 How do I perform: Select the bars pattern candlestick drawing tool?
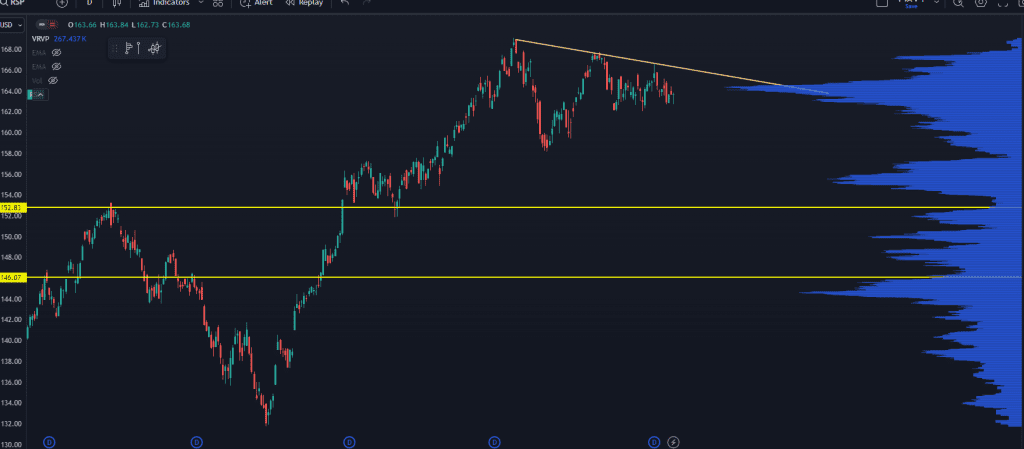pyautogui.click(x=154, y=48)
